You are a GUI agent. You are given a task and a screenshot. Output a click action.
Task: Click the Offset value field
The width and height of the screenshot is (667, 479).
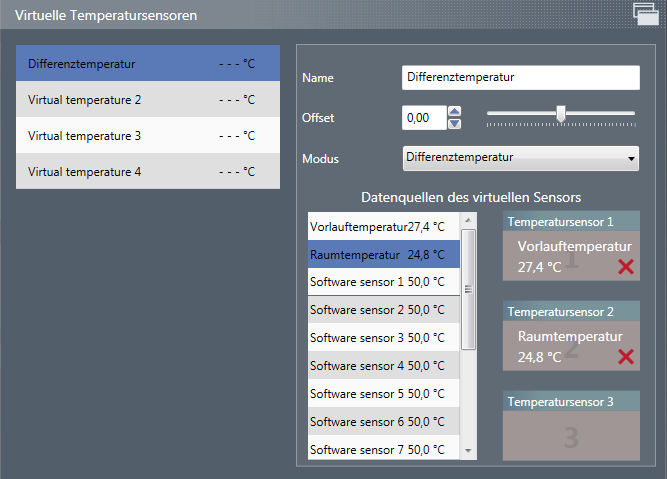pyautogui.click(x=423, y=118)
